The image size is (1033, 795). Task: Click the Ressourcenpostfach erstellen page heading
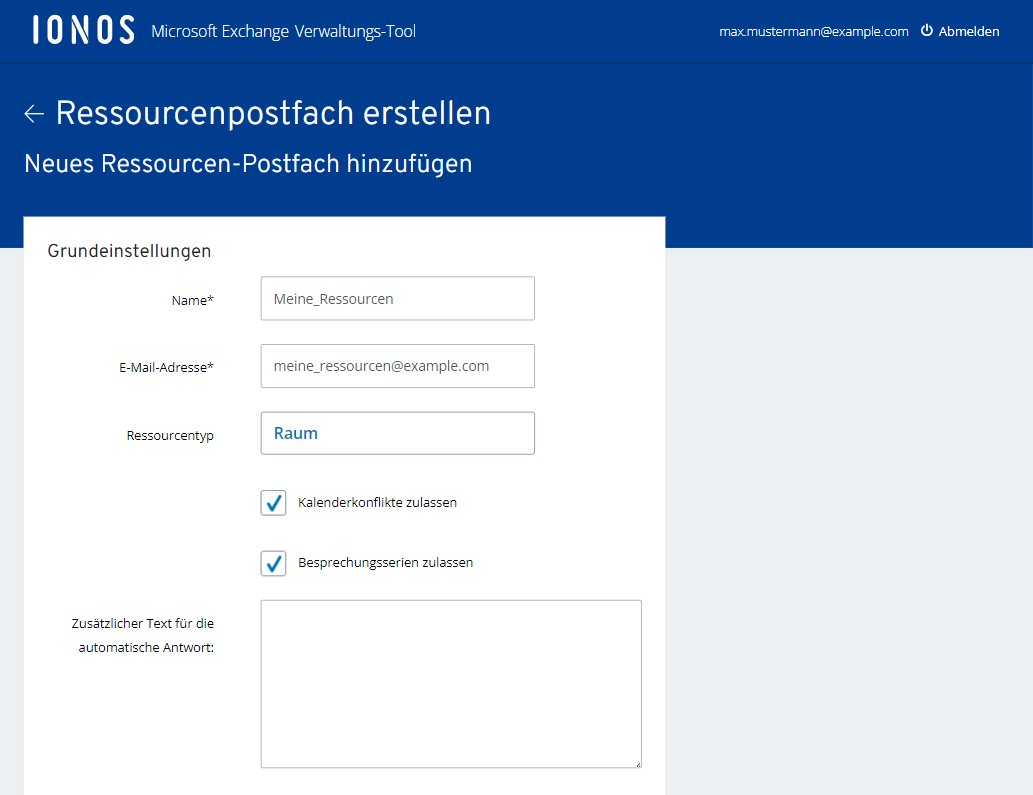[273, 113]
